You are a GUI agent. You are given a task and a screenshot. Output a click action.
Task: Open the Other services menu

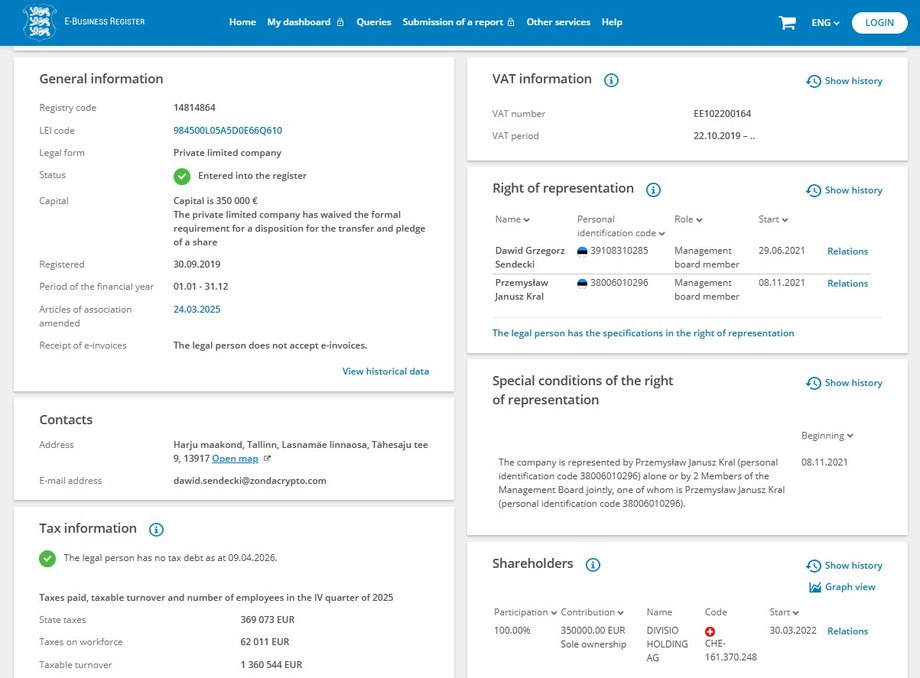click(558, 22)
